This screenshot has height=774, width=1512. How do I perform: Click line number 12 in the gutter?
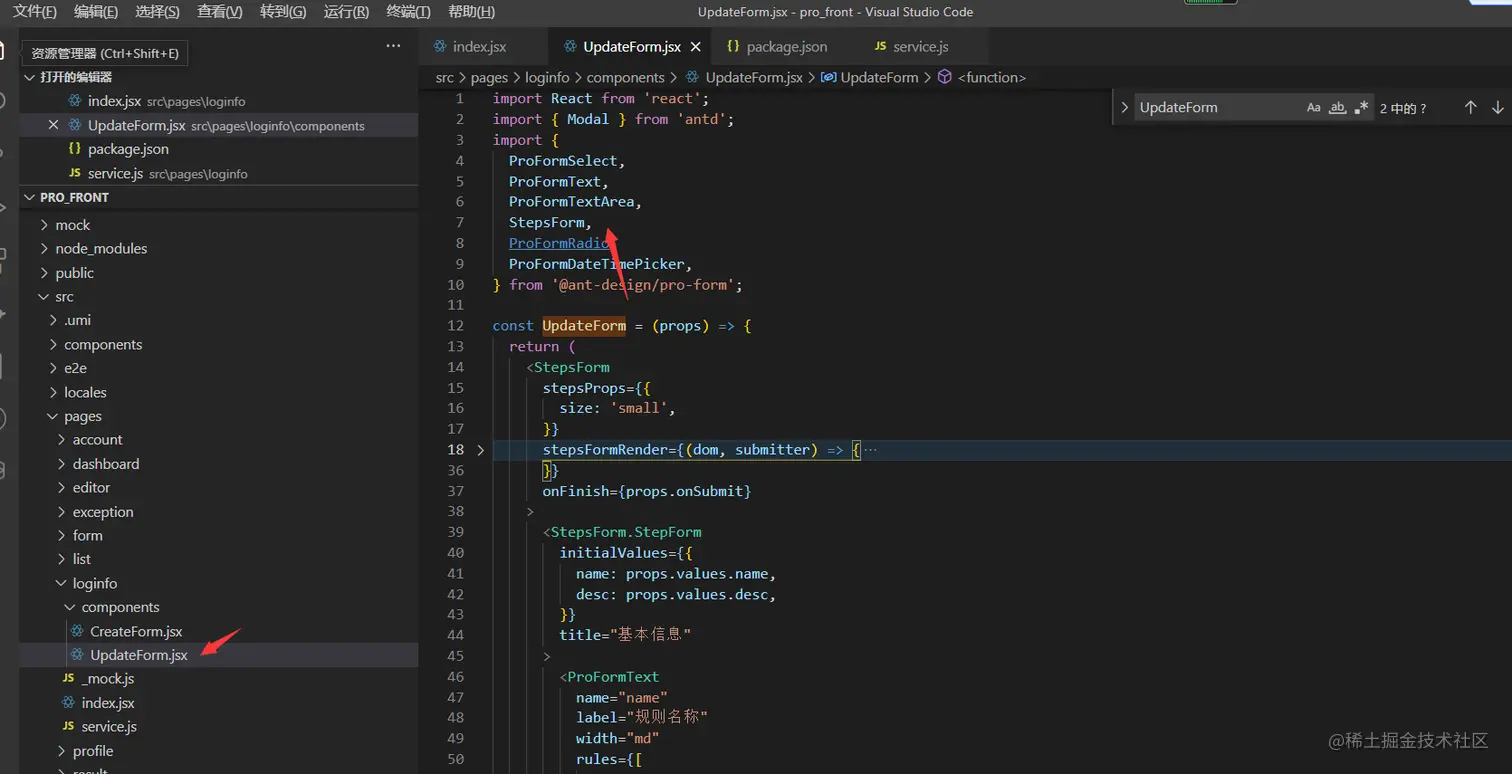coord(455,326)
